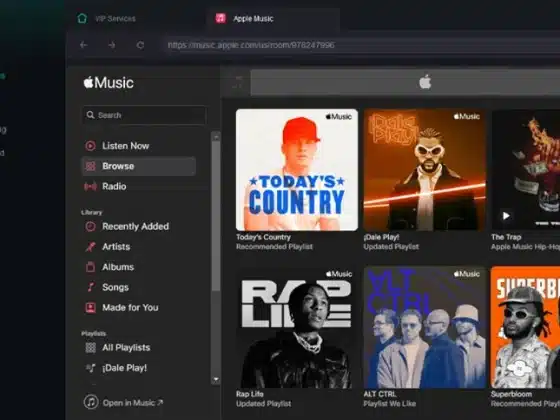Go forward with the forward arrow
This screenshot has width=560, height=420.
click(112, 45)
